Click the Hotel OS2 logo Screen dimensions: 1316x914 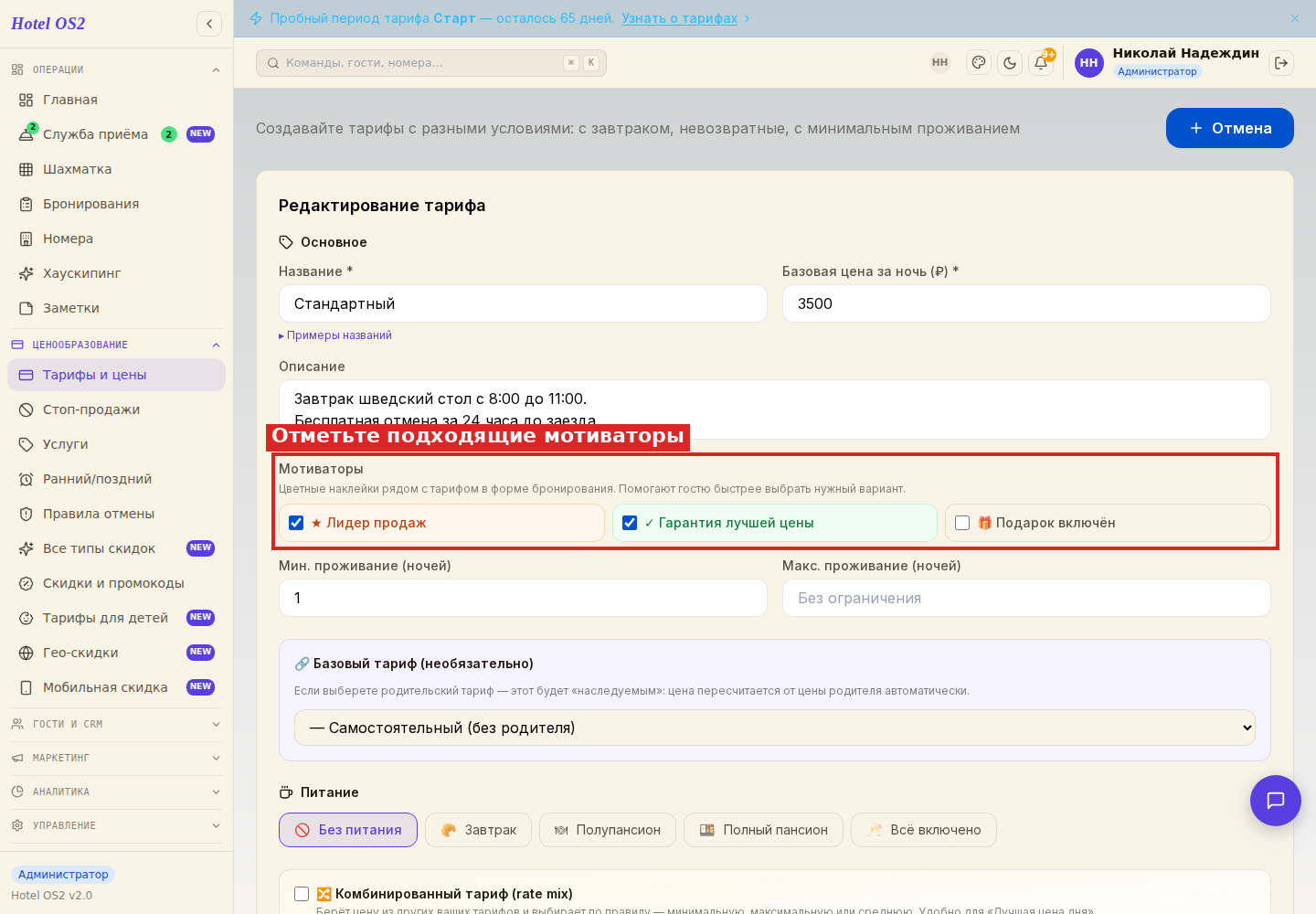(x=48, y=24)
